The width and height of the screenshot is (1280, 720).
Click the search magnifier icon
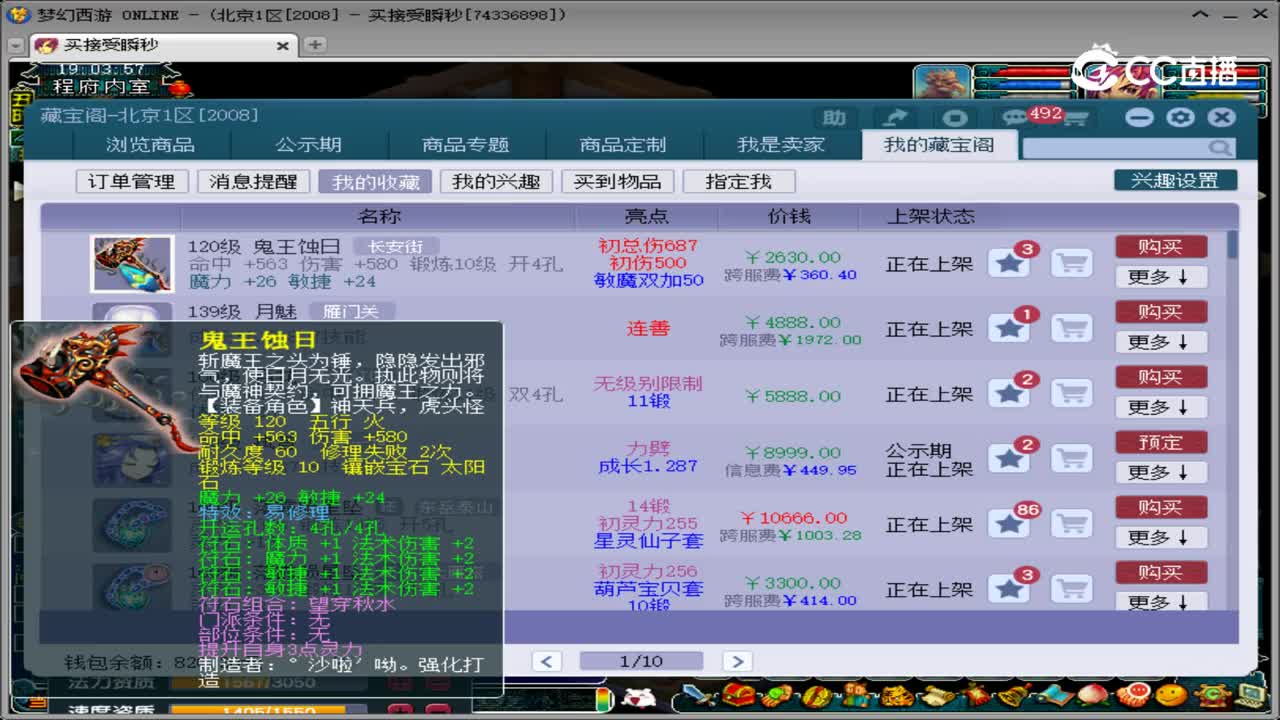(1220, 148)
